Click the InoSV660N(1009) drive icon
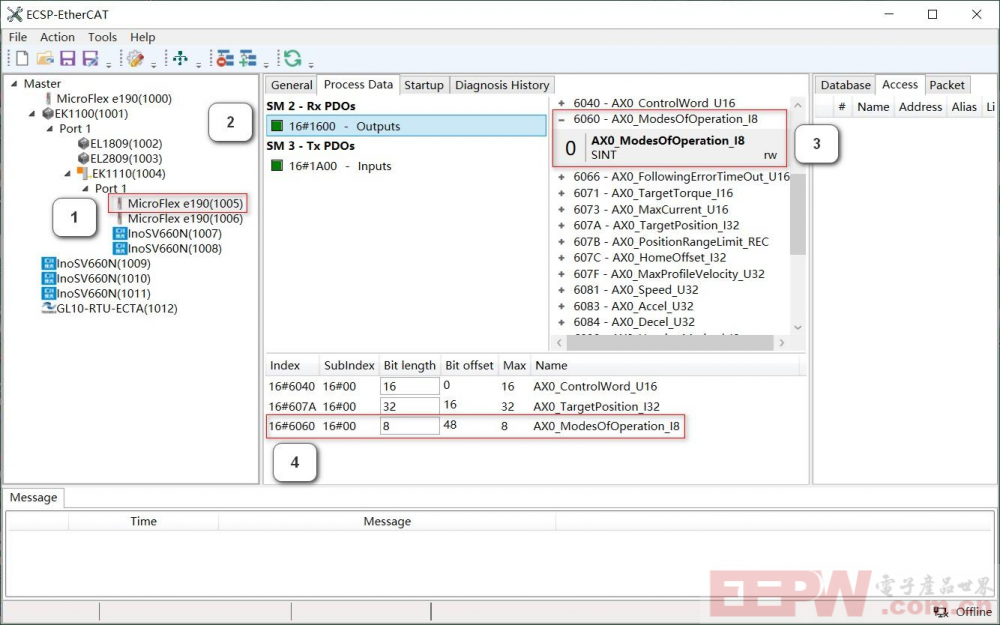This screenshot has width=1000, height=625. 48,263
